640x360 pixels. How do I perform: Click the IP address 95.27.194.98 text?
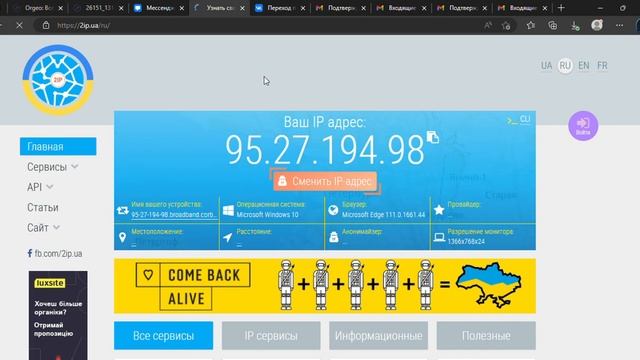[x=325, y=150]
